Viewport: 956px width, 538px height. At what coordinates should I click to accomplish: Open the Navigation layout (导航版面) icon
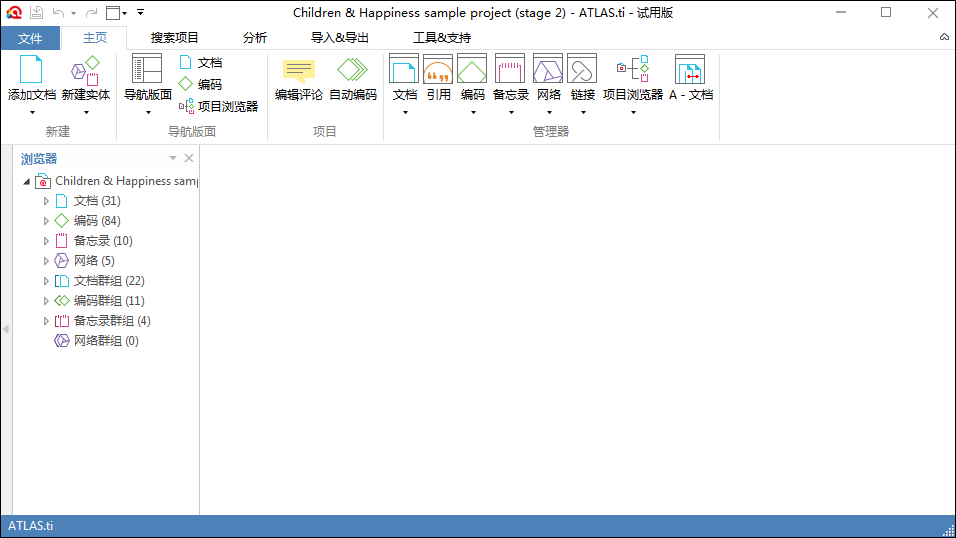pyautogui.click(x=148, y=68)
